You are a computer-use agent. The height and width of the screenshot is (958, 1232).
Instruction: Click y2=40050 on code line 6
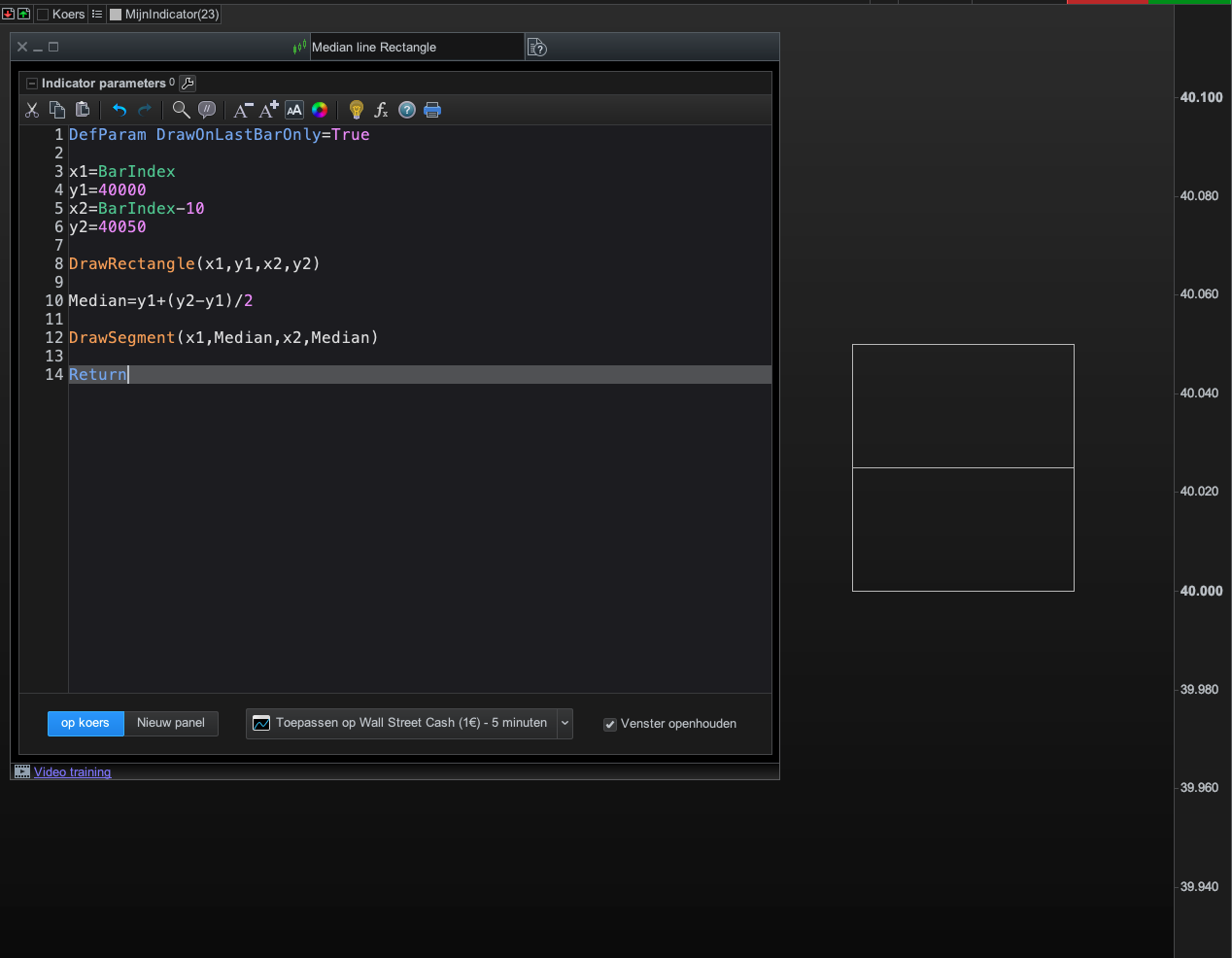(x=108, y=226)
